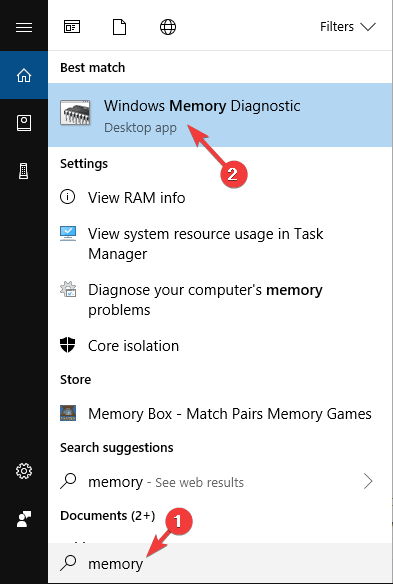Click the Devices tower icon in the sidebar
The image size is (393, 584).
(x=24, y=171)
